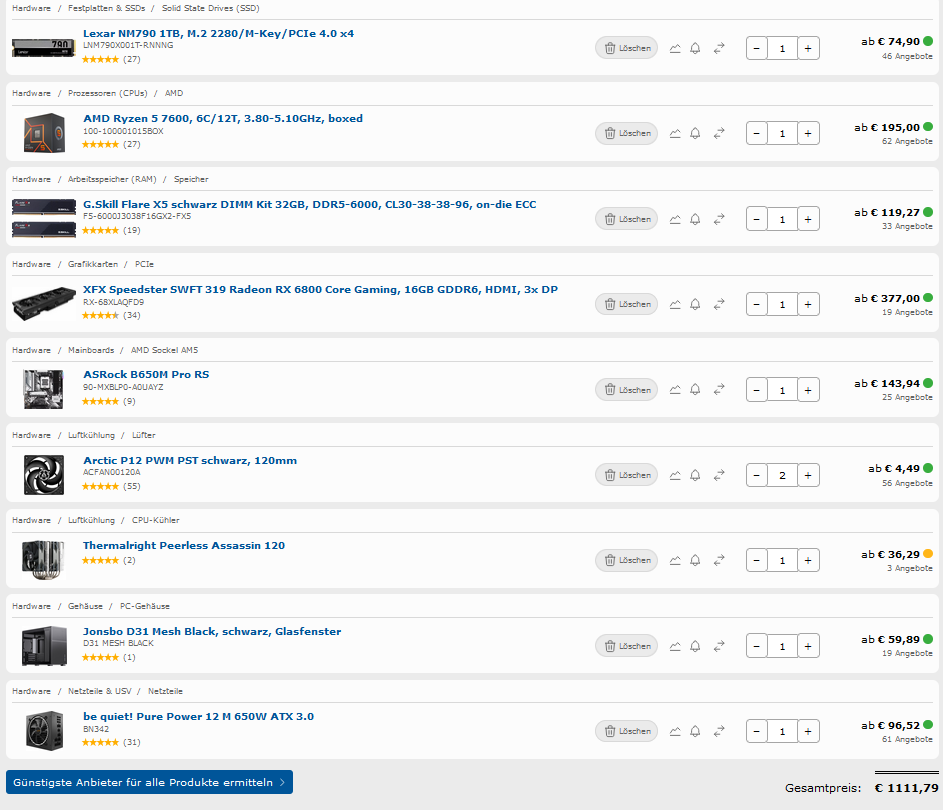
Task: Open price chart for G.Skill Flare X5
Action: click(675, 219)
